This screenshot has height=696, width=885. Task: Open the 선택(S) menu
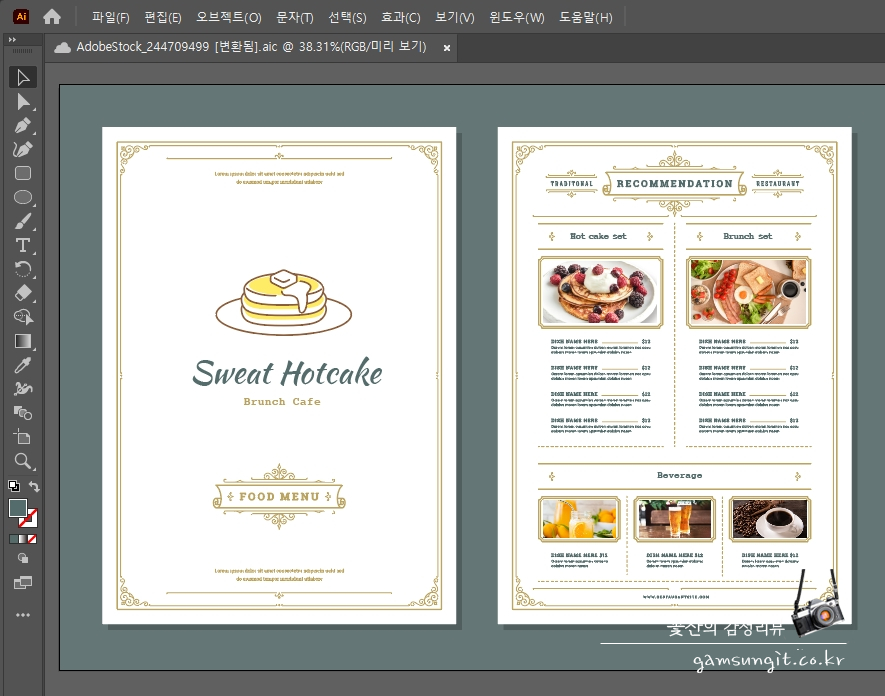[347, 17]
